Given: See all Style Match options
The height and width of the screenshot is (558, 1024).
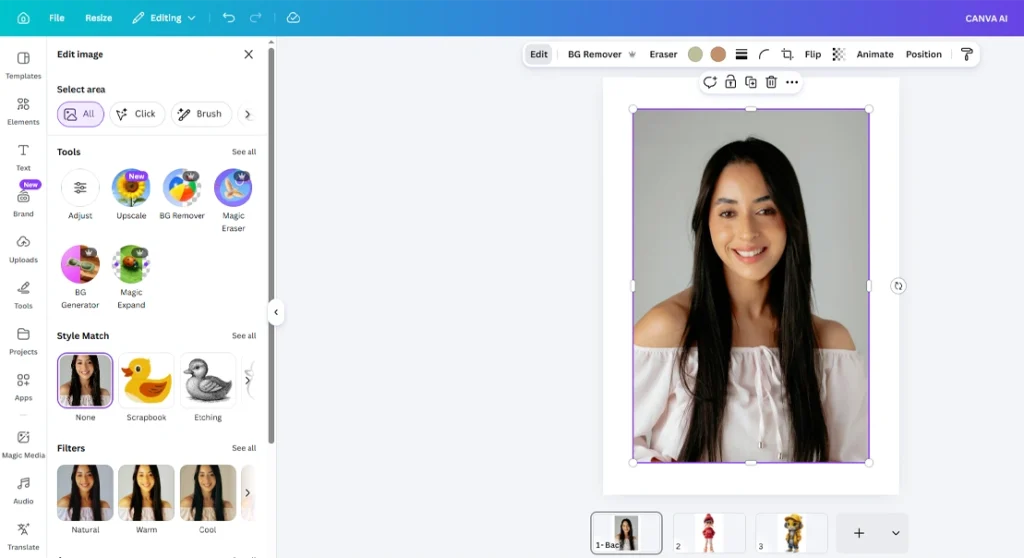Looking at the screenshot, I should coord(244,335).
